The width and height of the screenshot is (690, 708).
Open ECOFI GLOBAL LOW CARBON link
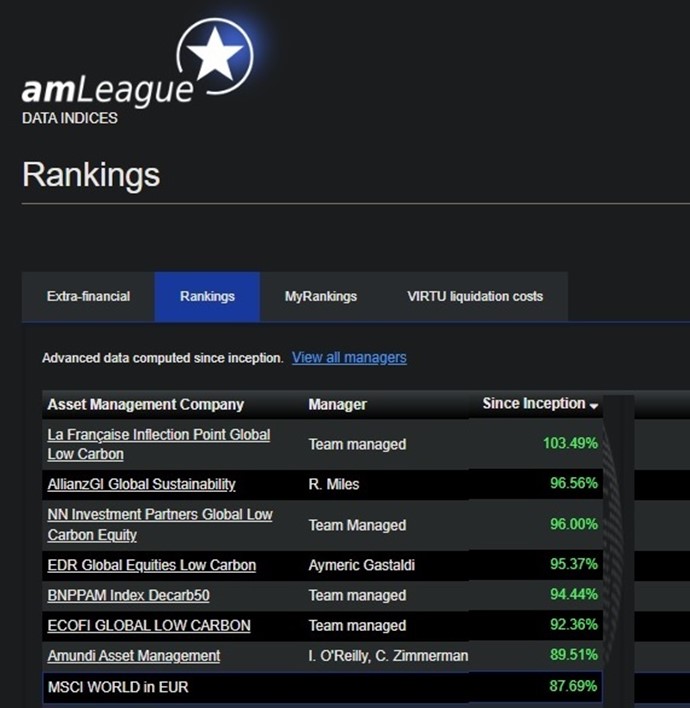click(149, 626)
